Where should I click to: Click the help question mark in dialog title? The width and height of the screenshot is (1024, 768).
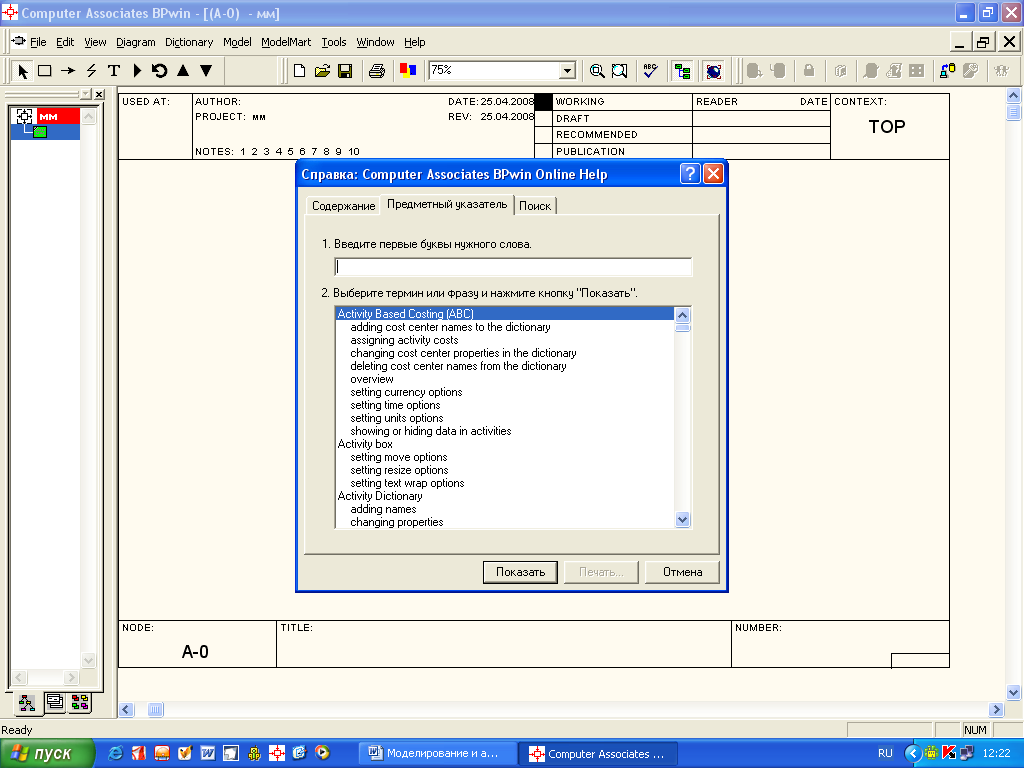coord(690,174)
